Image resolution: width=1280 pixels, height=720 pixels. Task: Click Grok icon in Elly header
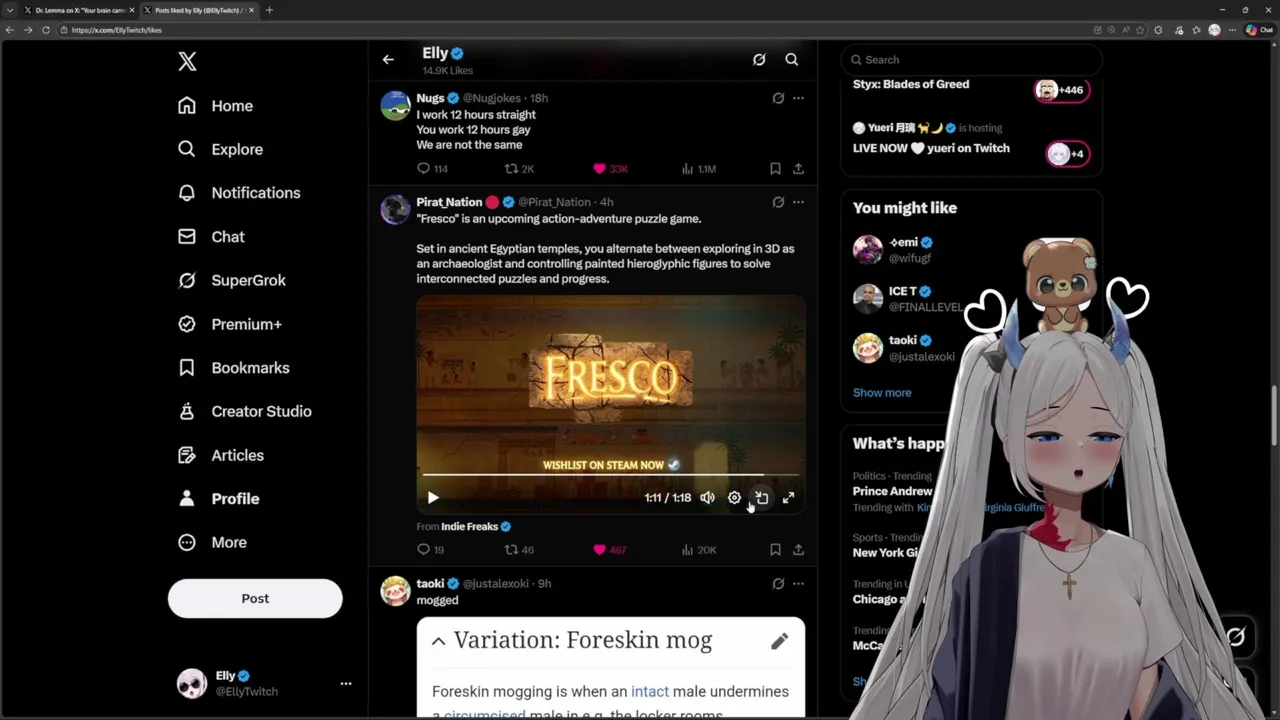tap(759, 60)
